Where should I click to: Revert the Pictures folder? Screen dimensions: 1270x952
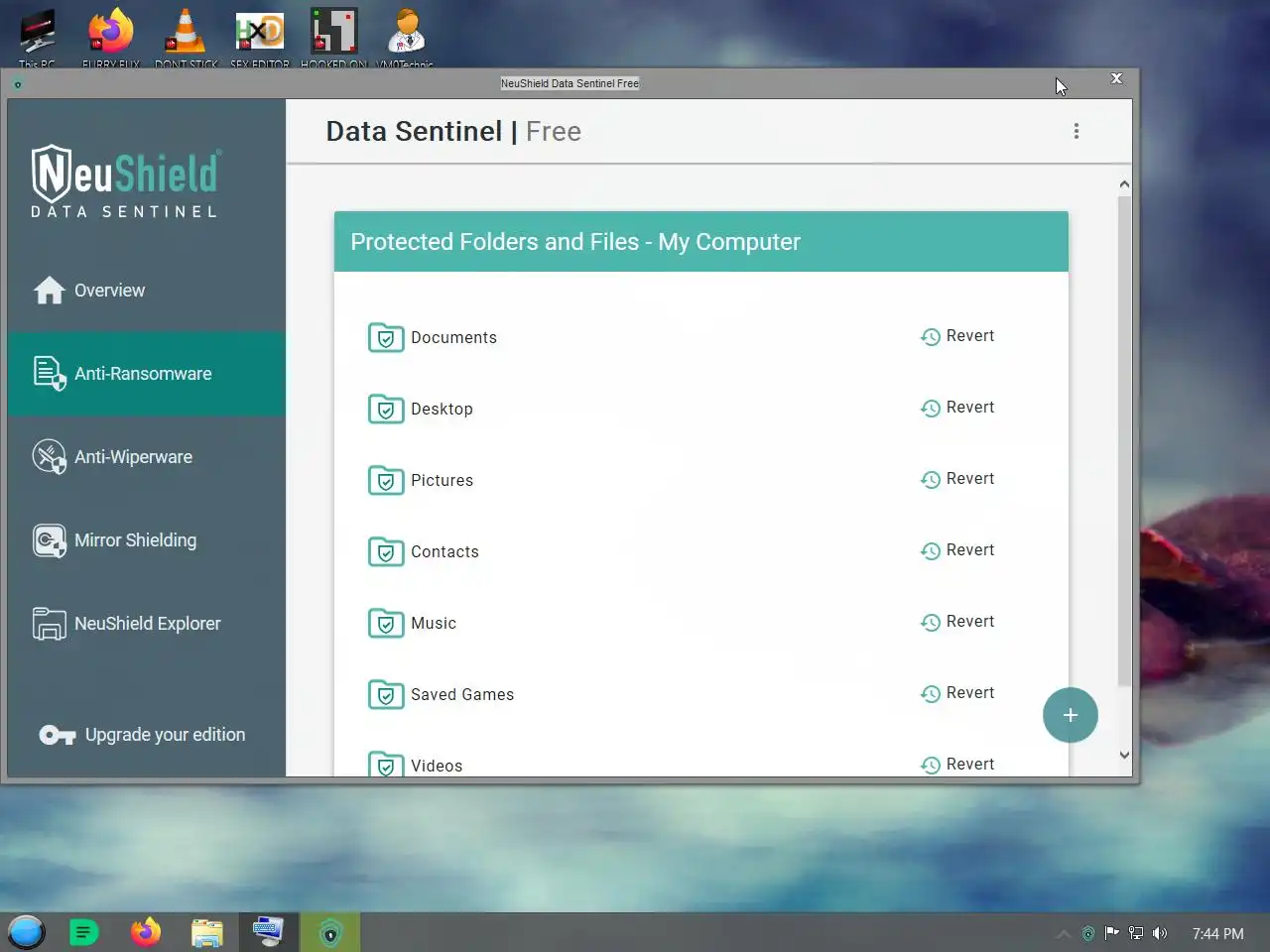pyautogui.click(x=957, y=479)
